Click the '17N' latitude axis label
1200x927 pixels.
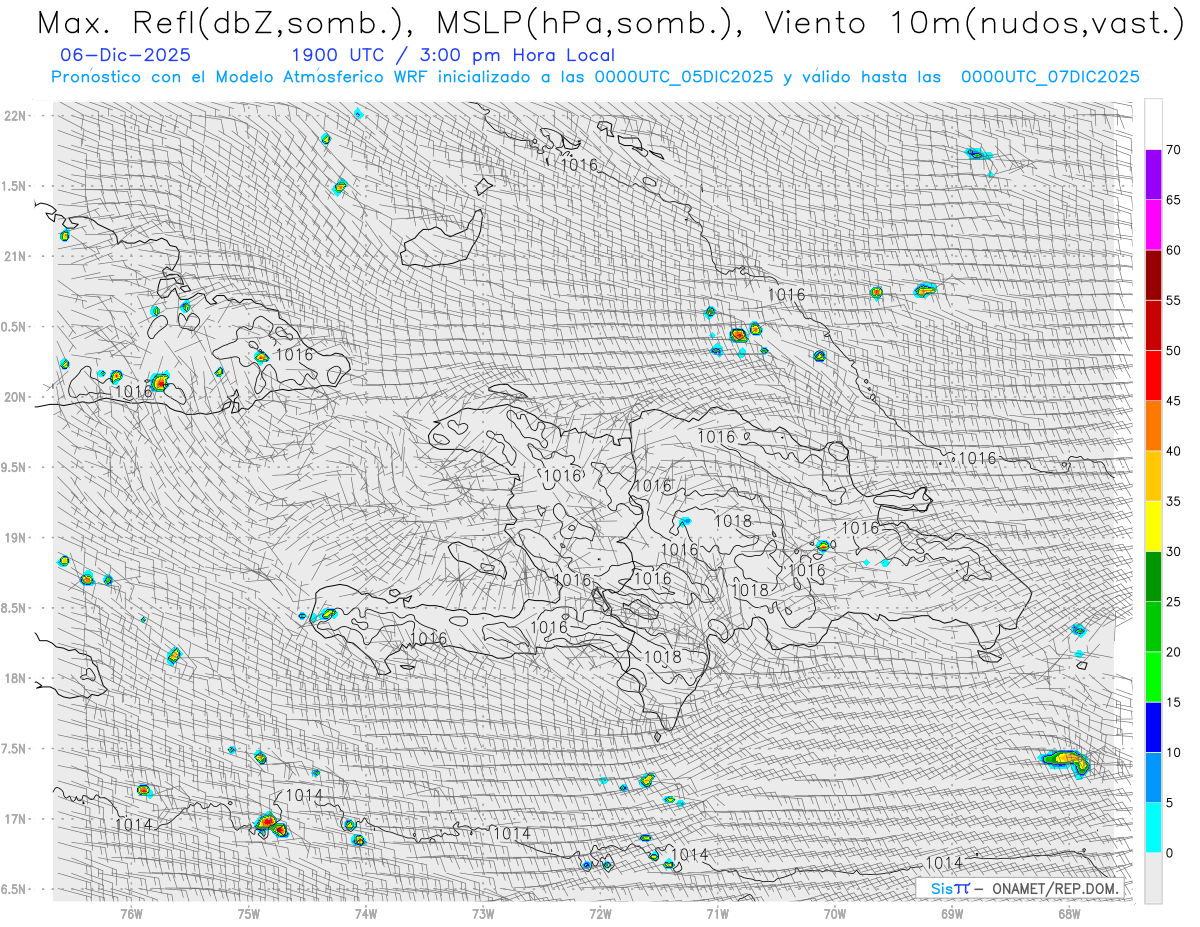16,818
